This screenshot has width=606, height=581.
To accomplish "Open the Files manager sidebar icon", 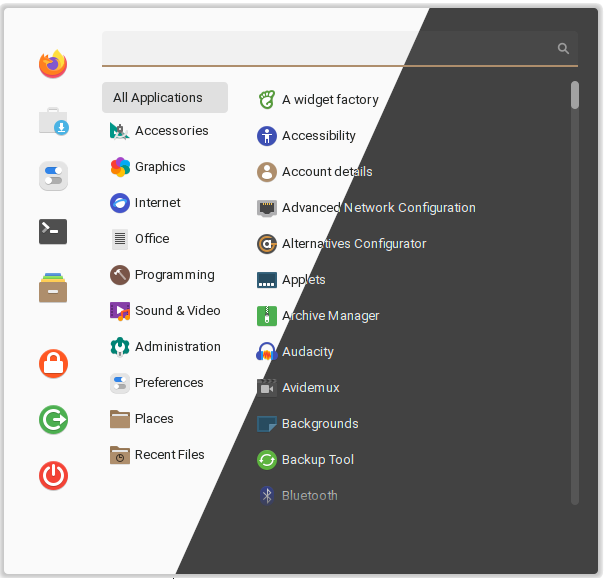I will 53,288.
